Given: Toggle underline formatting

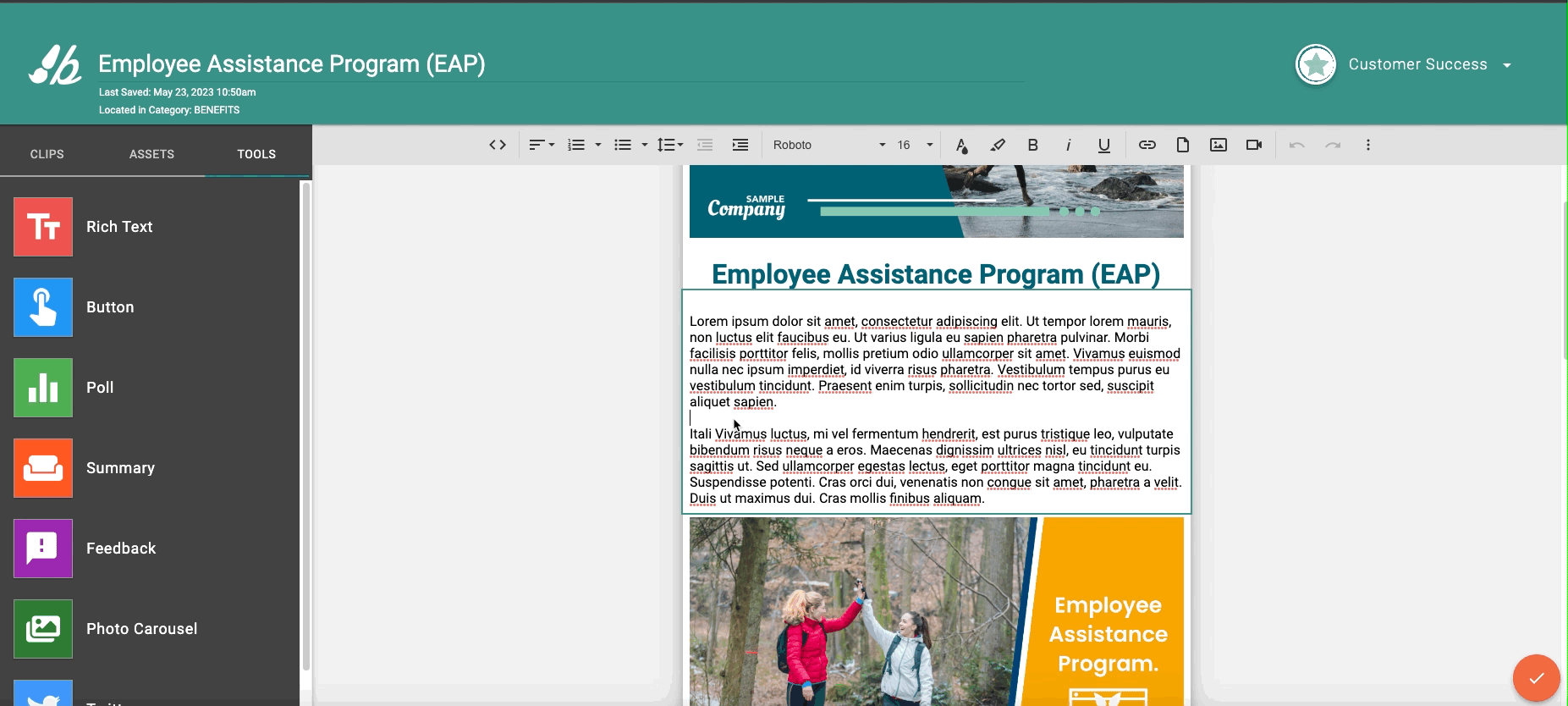Looking at the screenshot, I should [1104, 145].
